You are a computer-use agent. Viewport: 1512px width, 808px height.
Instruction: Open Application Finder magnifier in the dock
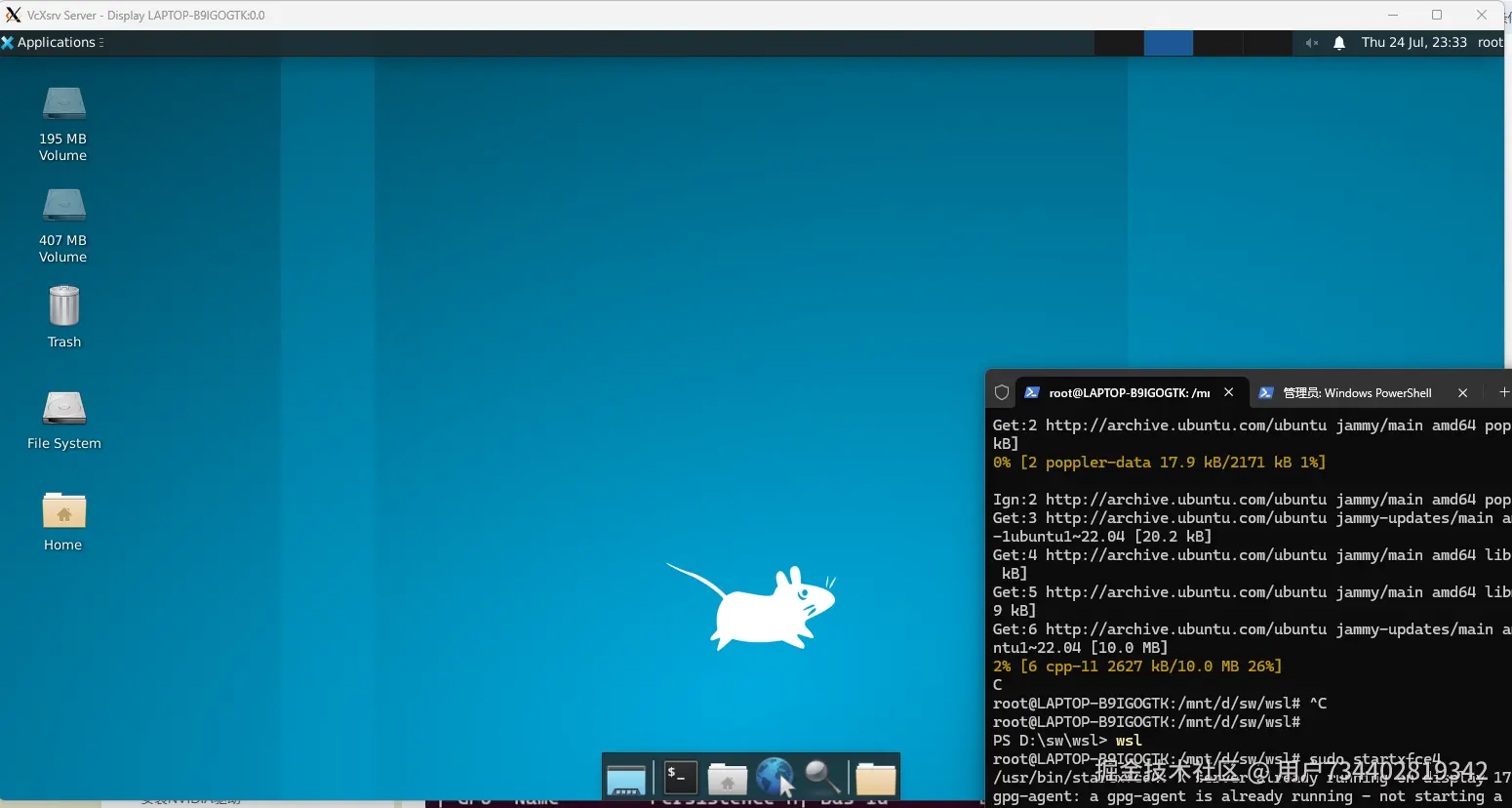click(x=822, y=778)
